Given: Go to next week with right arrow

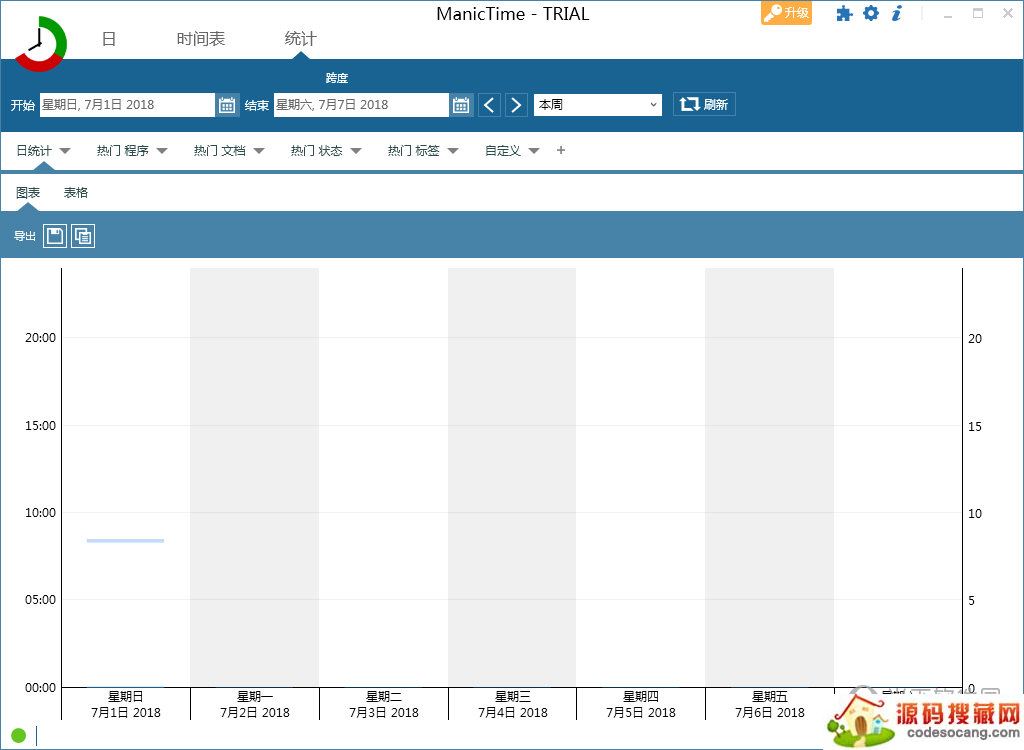Looking at the screenshot, I should coord(516,105).
